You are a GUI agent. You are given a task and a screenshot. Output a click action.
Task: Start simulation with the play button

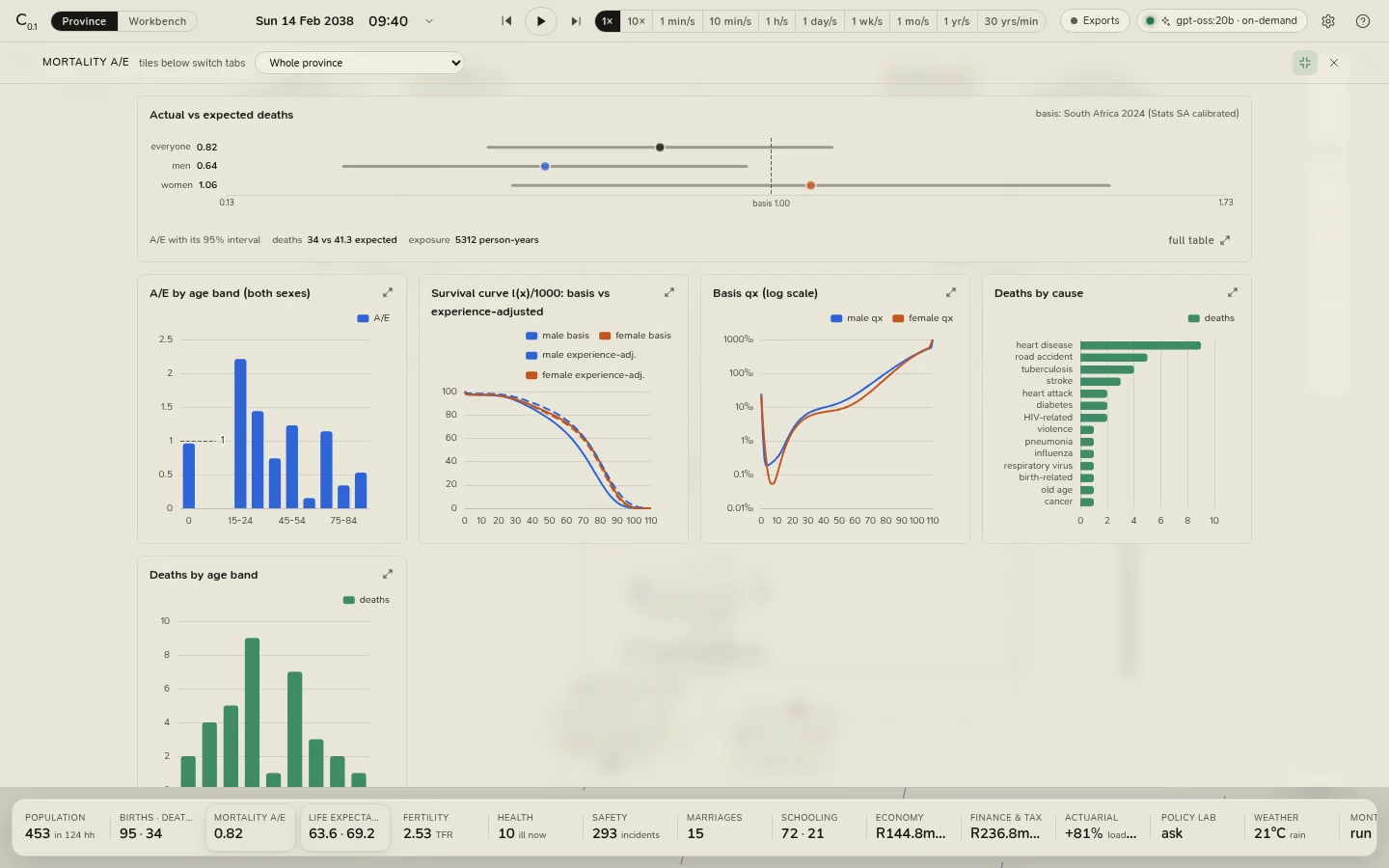pyautogui.click(x=541, y=21)
